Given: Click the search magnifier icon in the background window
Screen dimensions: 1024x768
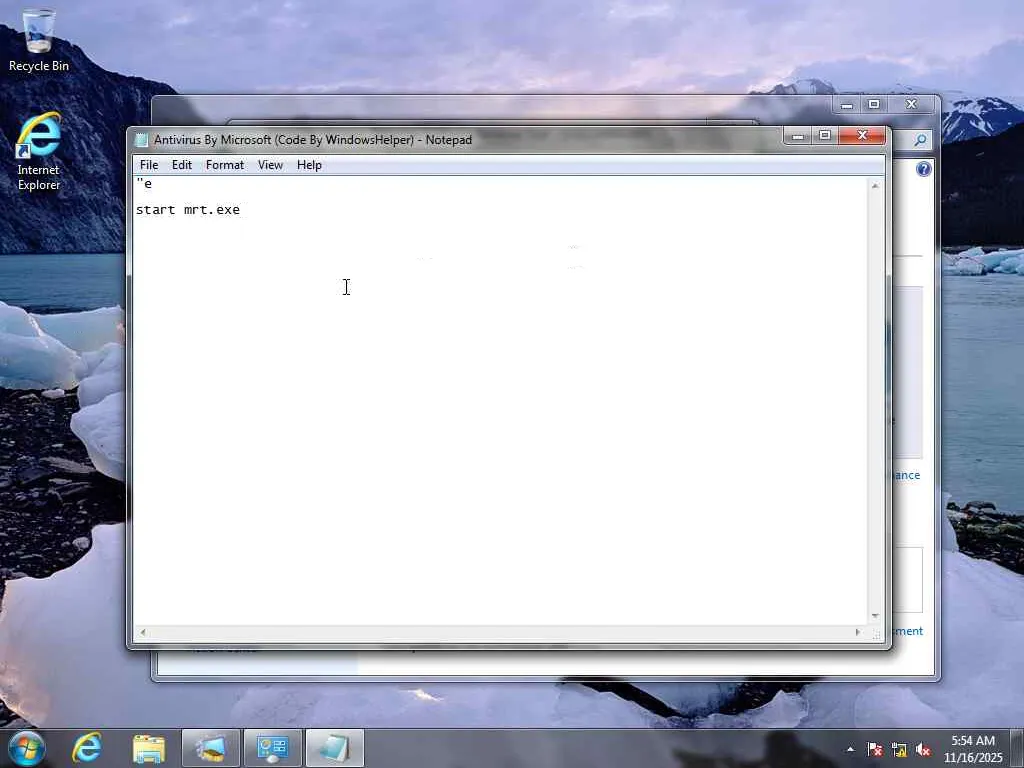Looking at the screenshot, I should tap(920, 140).
